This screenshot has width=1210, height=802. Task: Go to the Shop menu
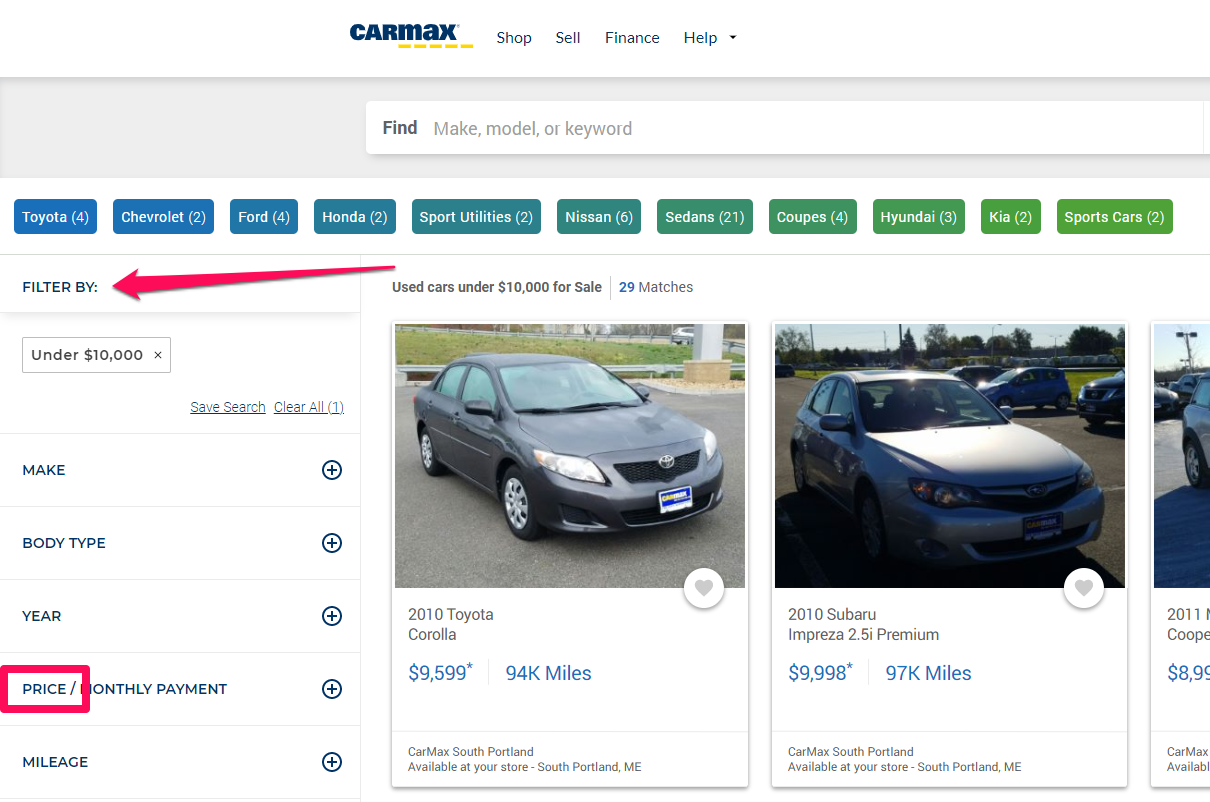(x=514, y=38)
